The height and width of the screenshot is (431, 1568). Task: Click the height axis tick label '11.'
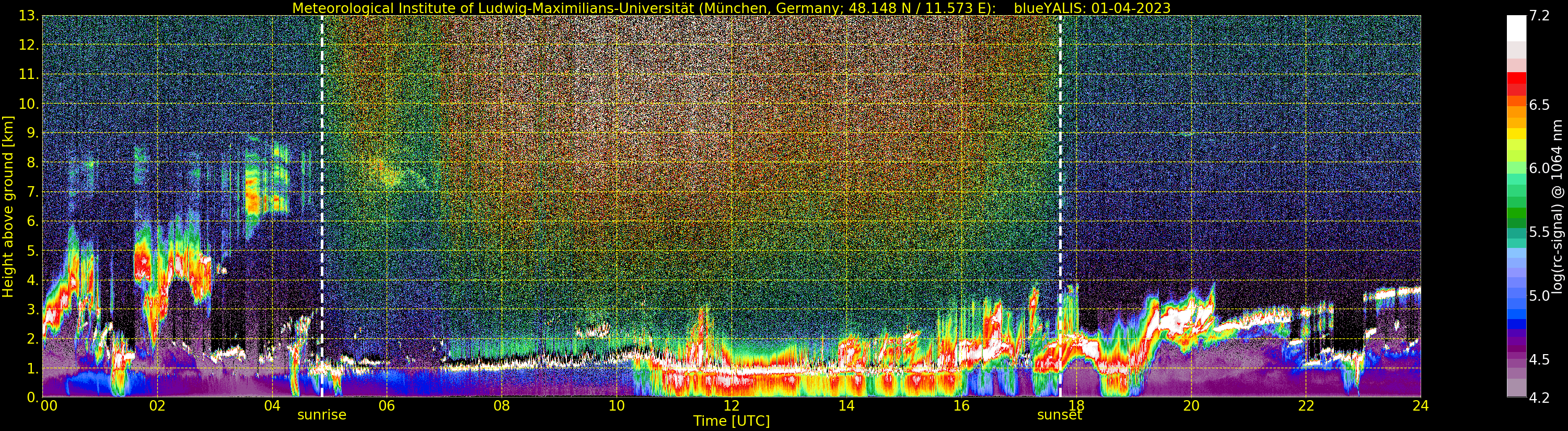29,74
